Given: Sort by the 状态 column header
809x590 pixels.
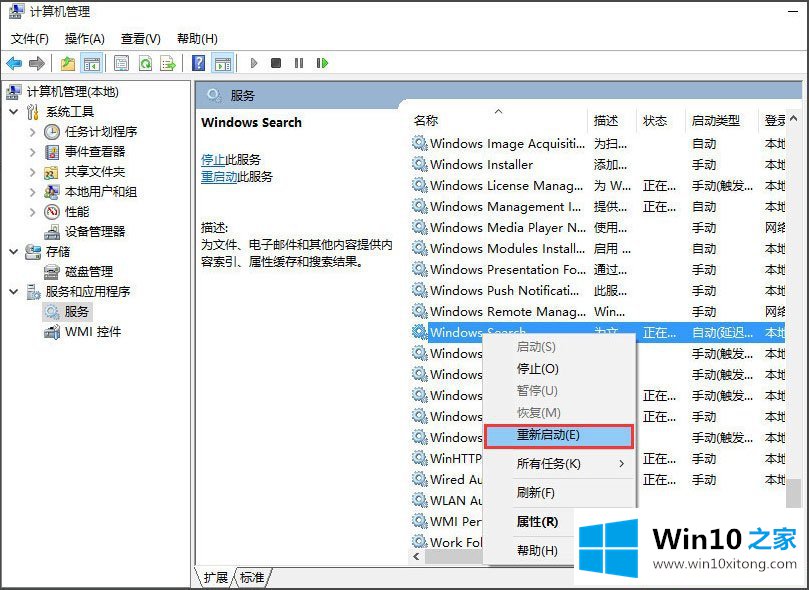Looking at the screenshot, I should click(661, 121).
